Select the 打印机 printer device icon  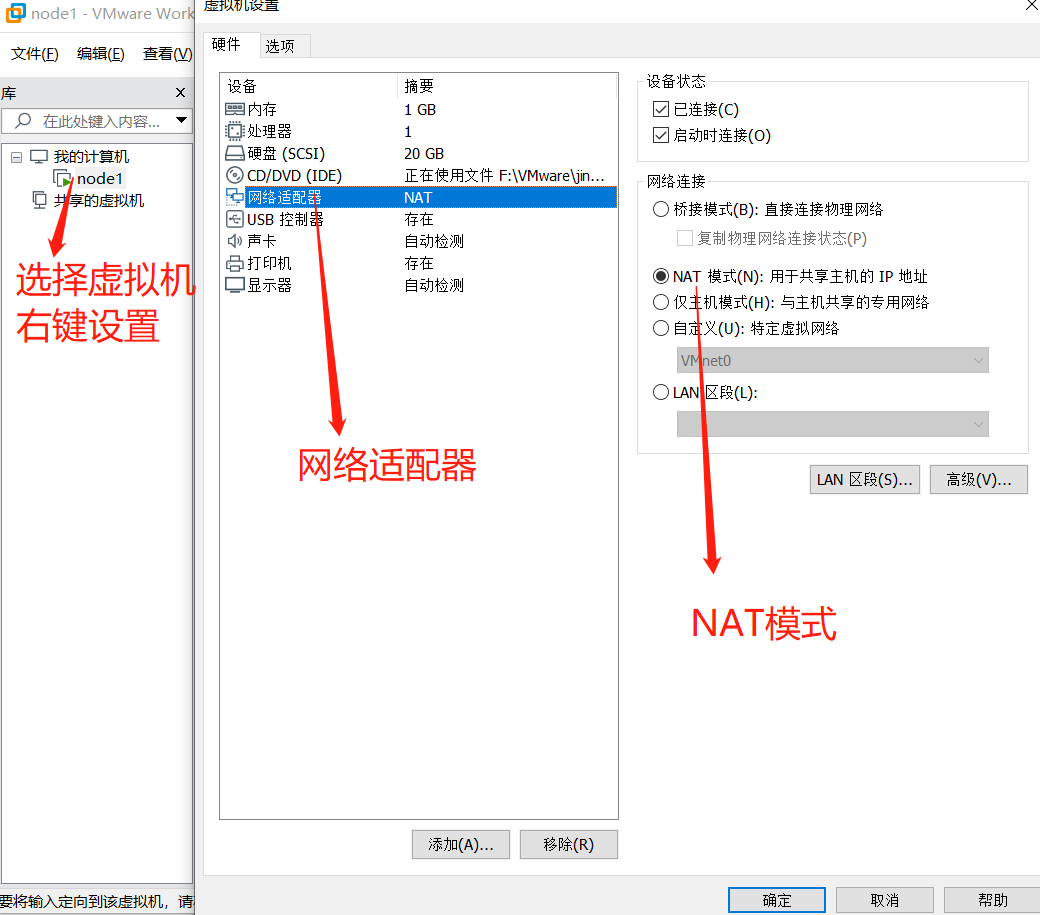click(234, 262)
